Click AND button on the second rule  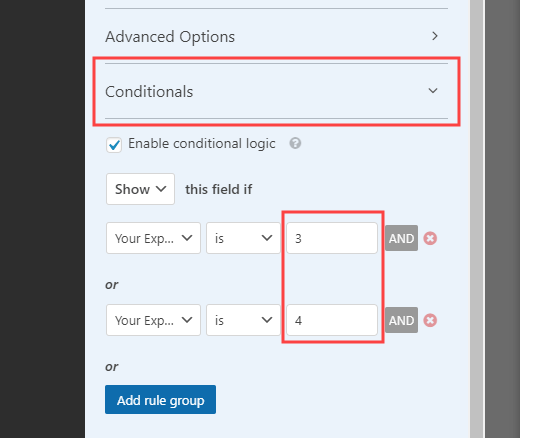(x=401, y=320)
